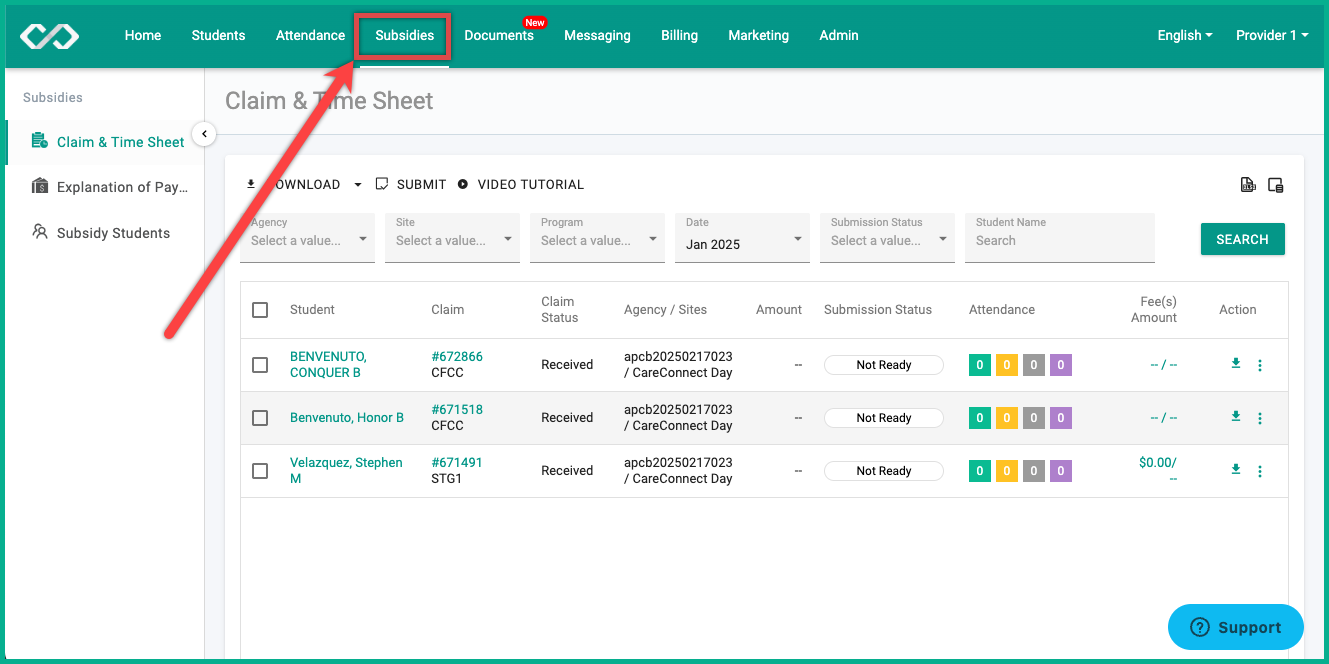Open the Site filter dropdown
Image resolution: width=1329 pixels, height=664 pixels.
(x=452, y=238)
